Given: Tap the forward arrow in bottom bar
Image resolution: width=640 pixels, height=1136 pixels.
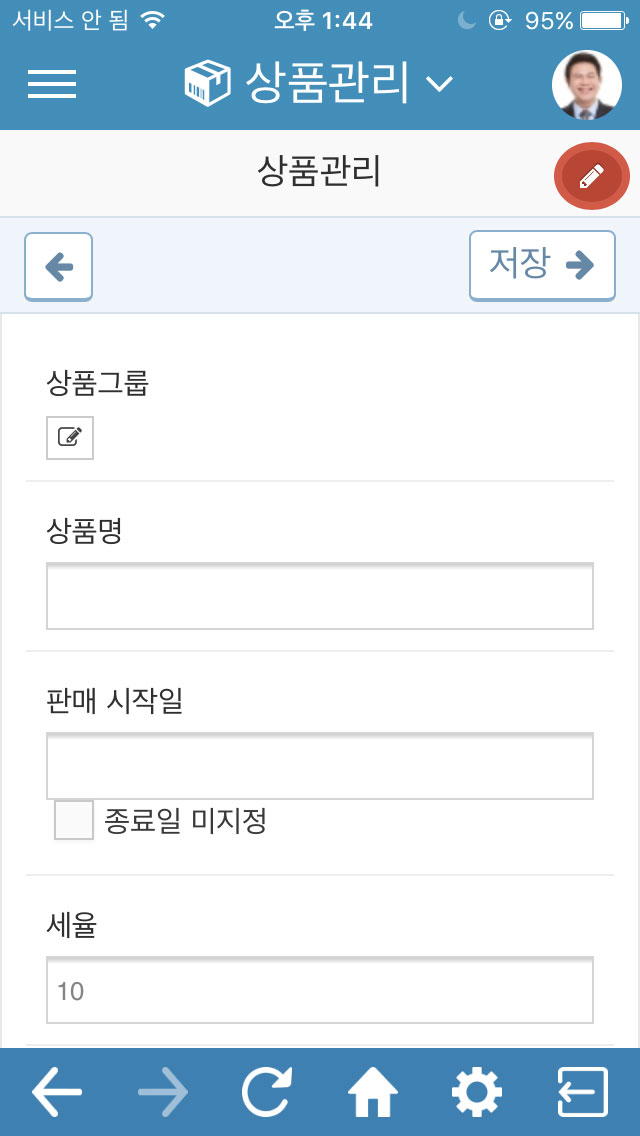Looking at the screenshot, I should coord(163,1092).
